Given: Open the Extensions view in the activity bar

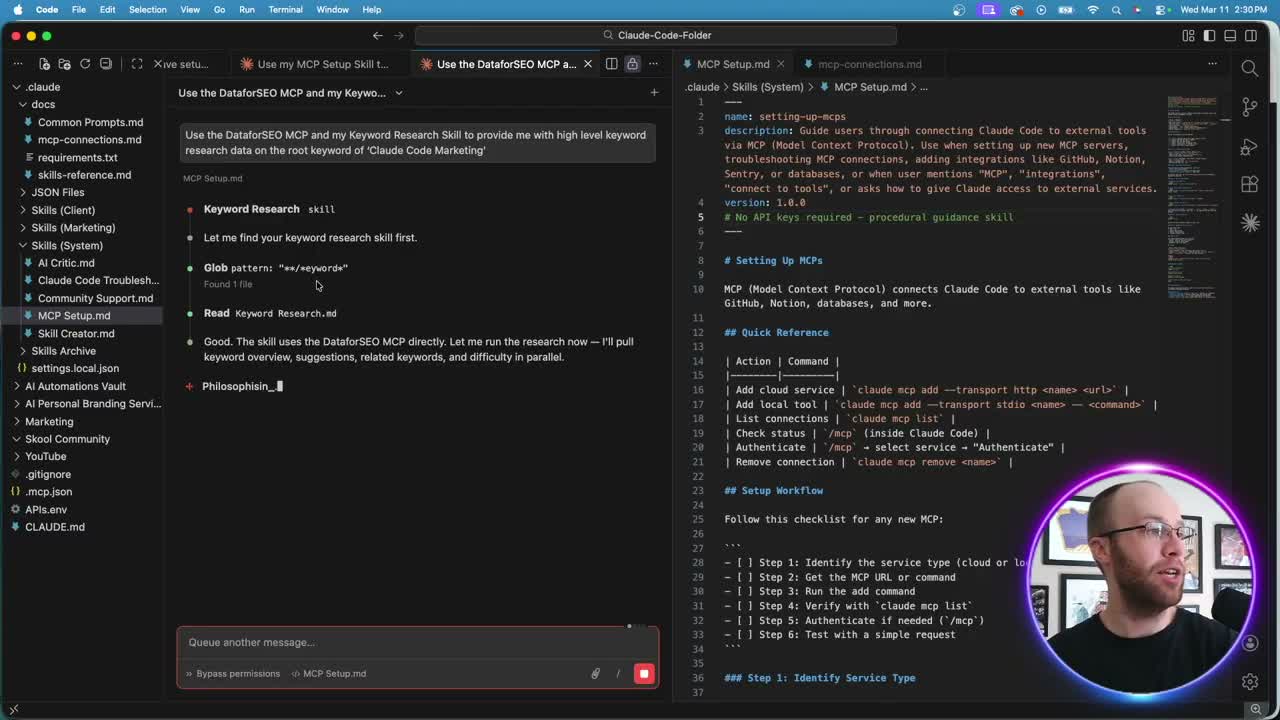Looking at the screenshot, I should coord(1250,185).
